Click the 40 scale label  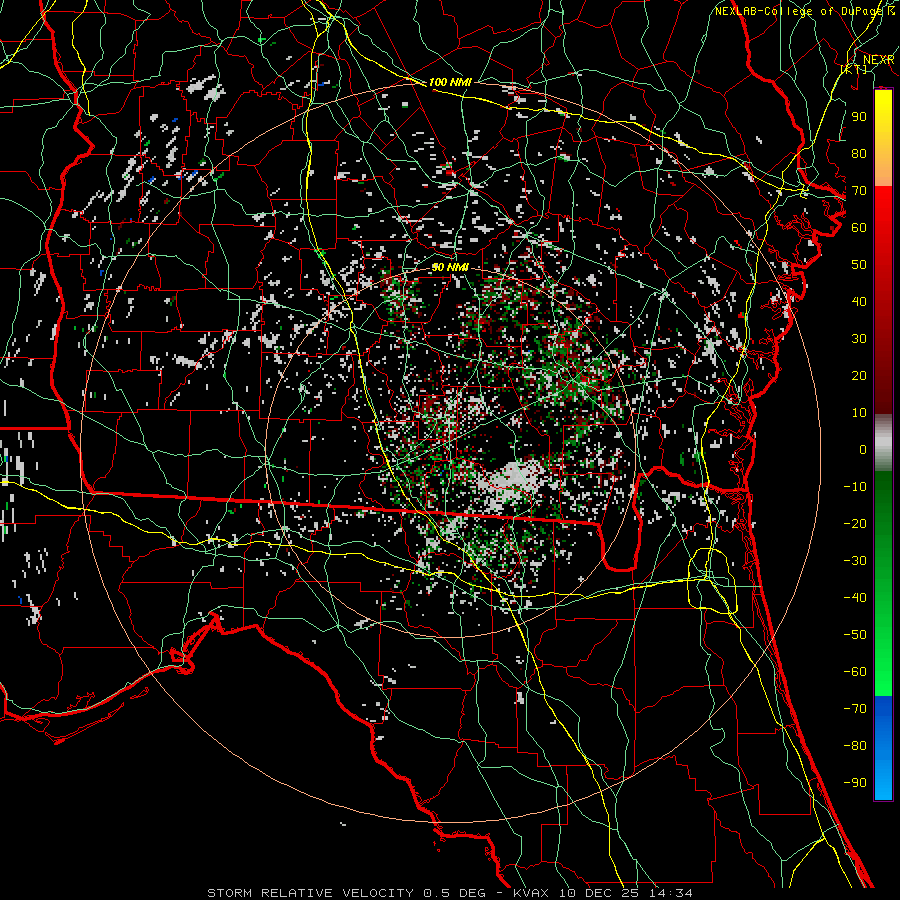pos(859,301)
